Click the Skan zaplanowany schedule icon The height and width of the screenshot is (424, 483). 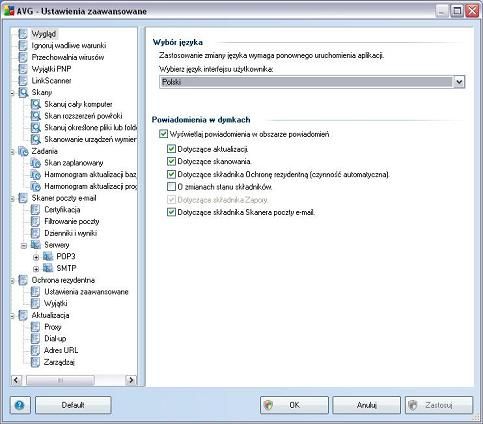(x=36, y=163)
